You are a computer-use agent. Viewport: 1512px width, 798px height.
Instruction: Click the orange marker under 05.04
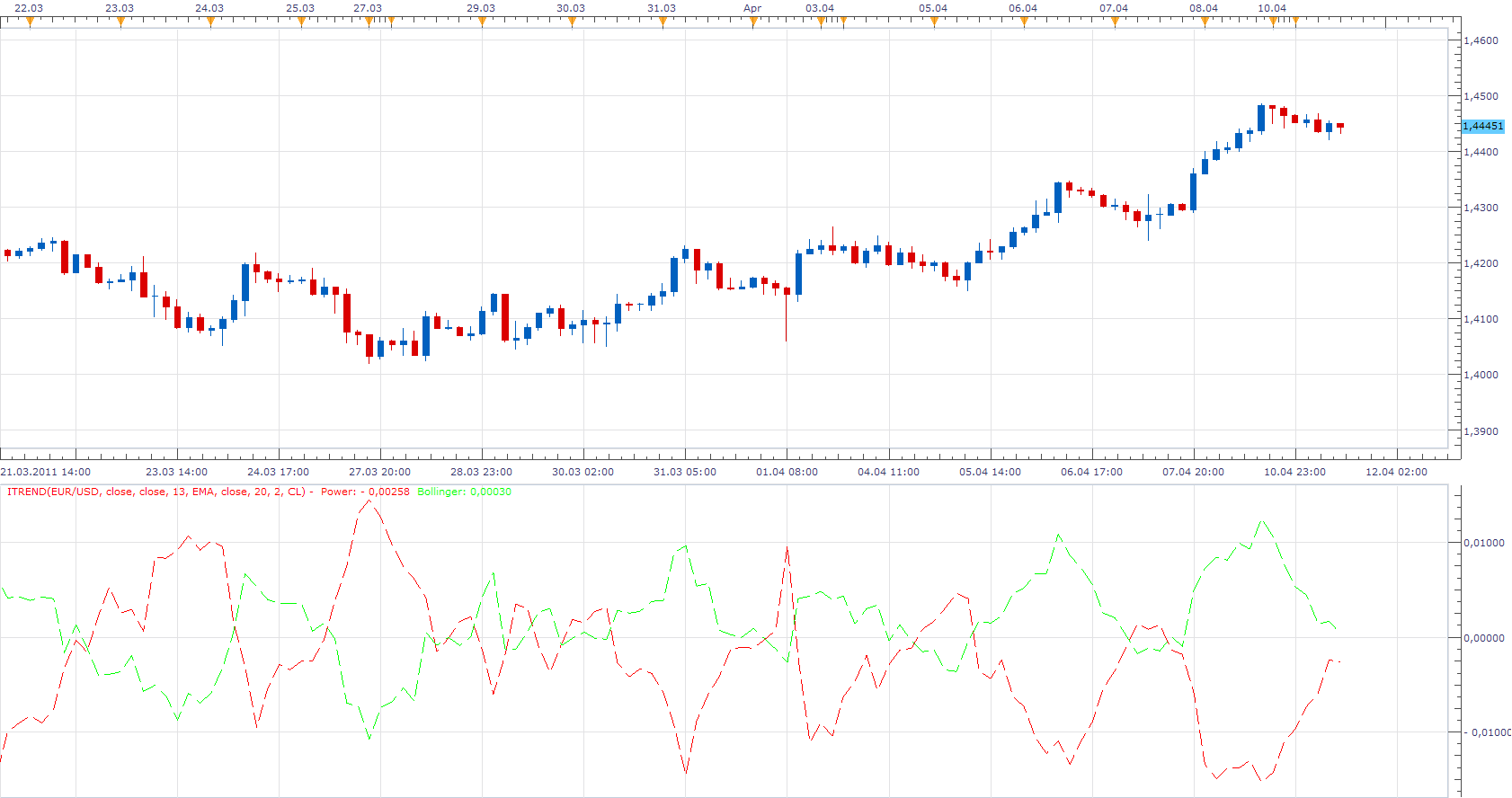tap(934, 22)
